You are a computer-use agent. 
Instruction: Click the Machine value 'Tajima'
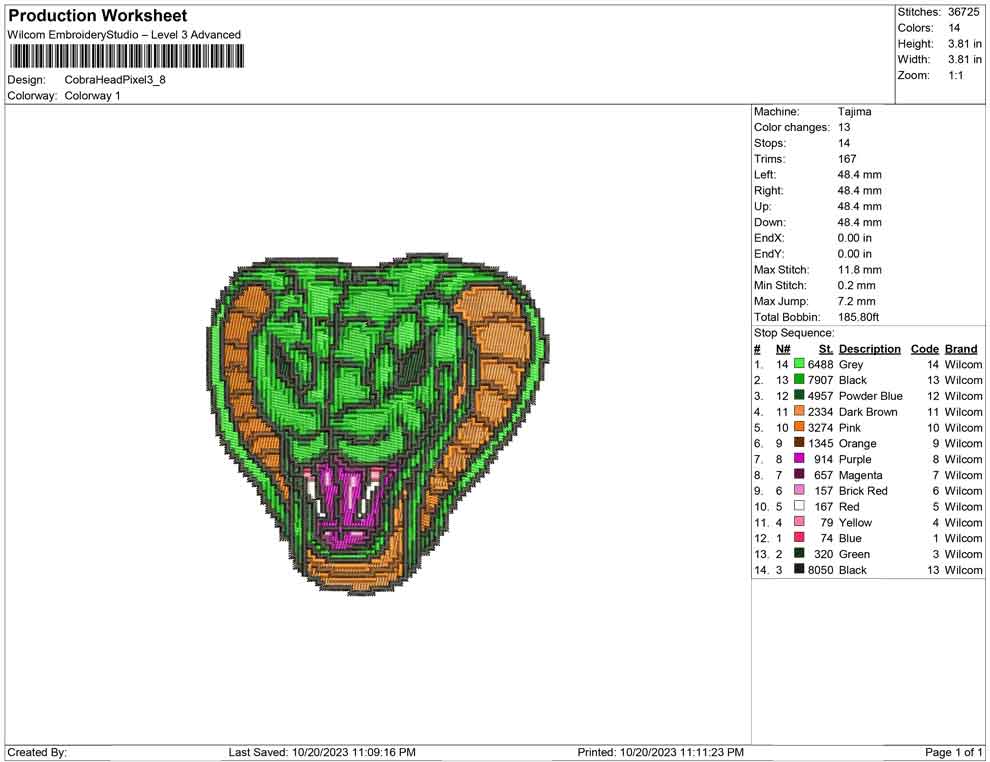click(x=854, y=112)
